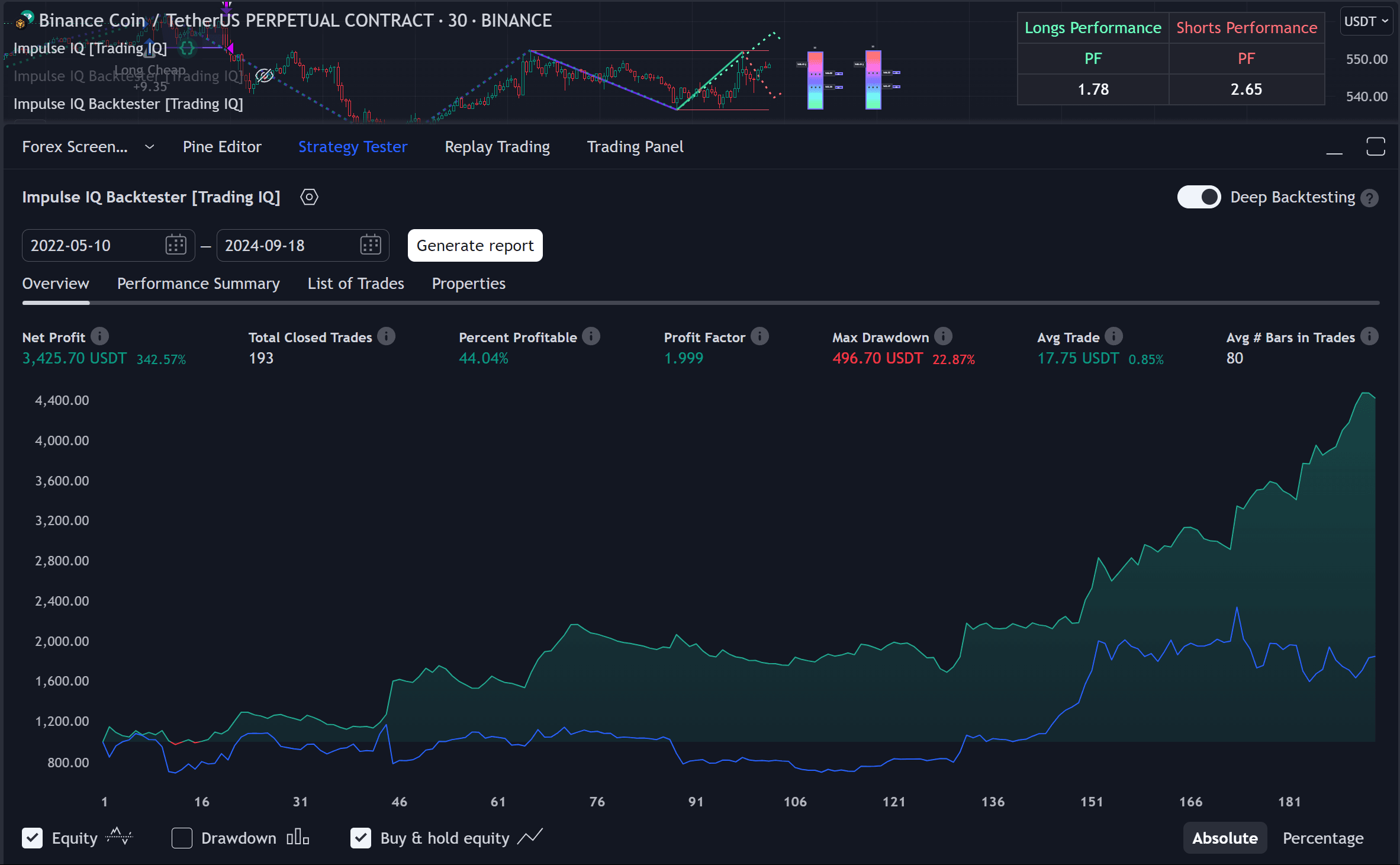Screen dimensions: 1400x865
Task: Open the Forex Screener tab
Action: (x=75, y=147)
